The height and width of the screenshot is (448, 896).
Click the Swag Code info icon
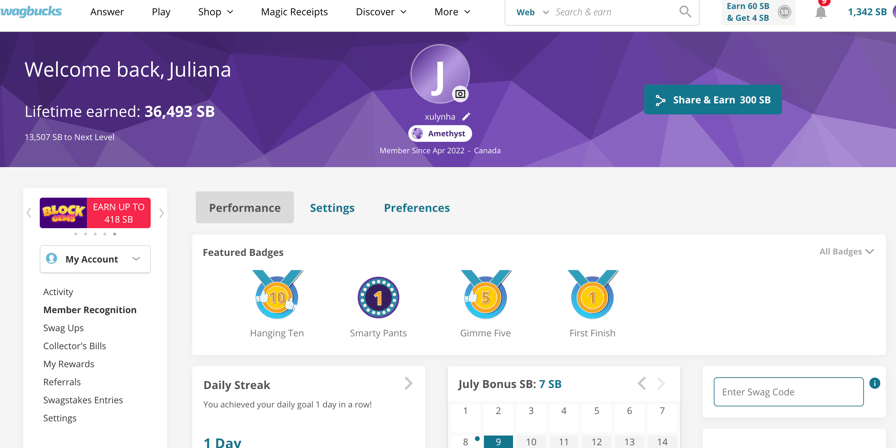(874, 383)
